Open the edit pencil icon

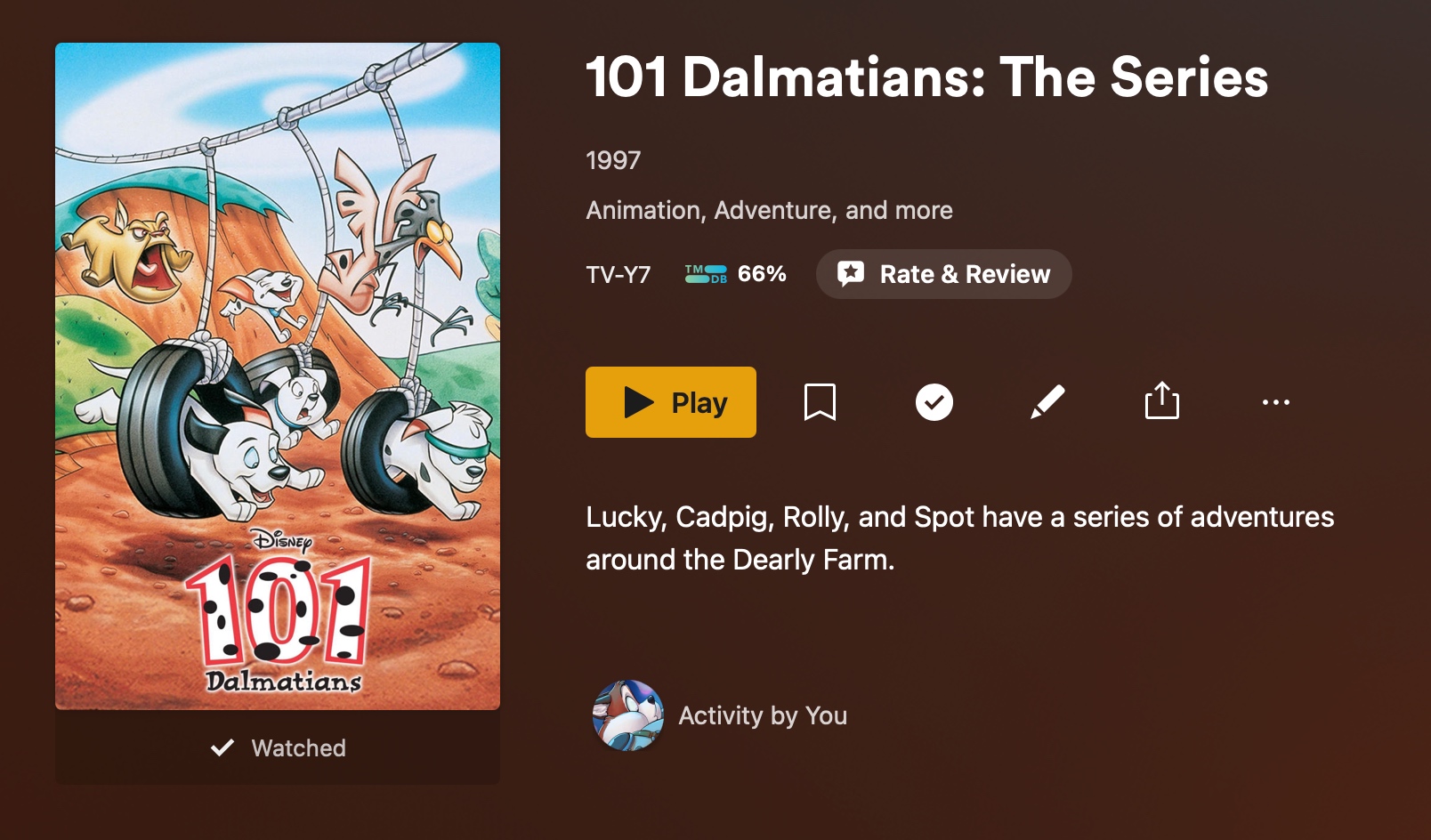(1047, 402)
